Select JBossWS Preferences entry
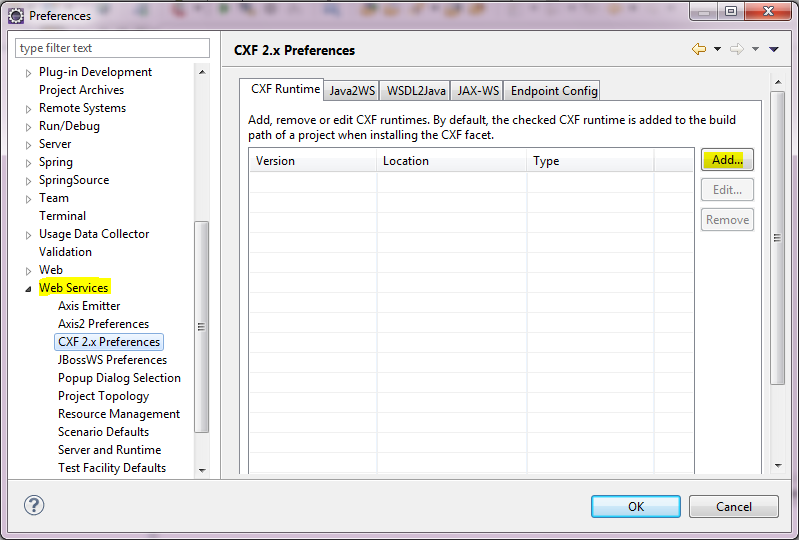 point(112,360)
